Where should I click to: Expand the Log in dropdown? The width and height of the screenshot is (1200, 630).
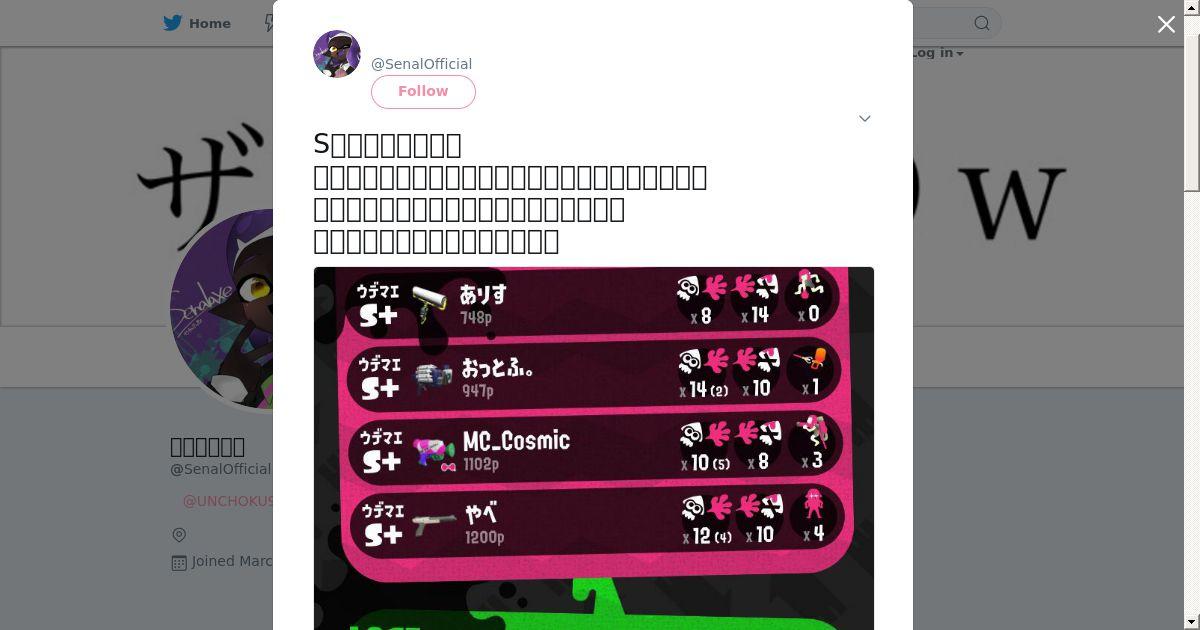coord(937,53)
